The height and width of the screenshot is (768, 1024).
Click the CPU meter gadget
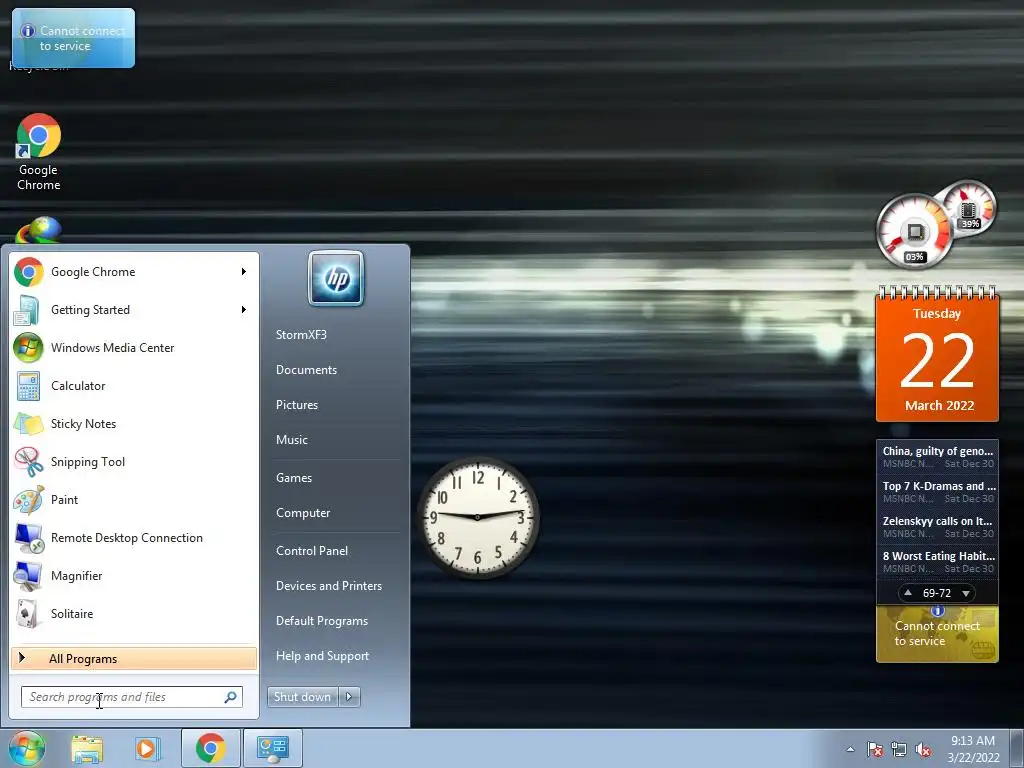point(914,231)
